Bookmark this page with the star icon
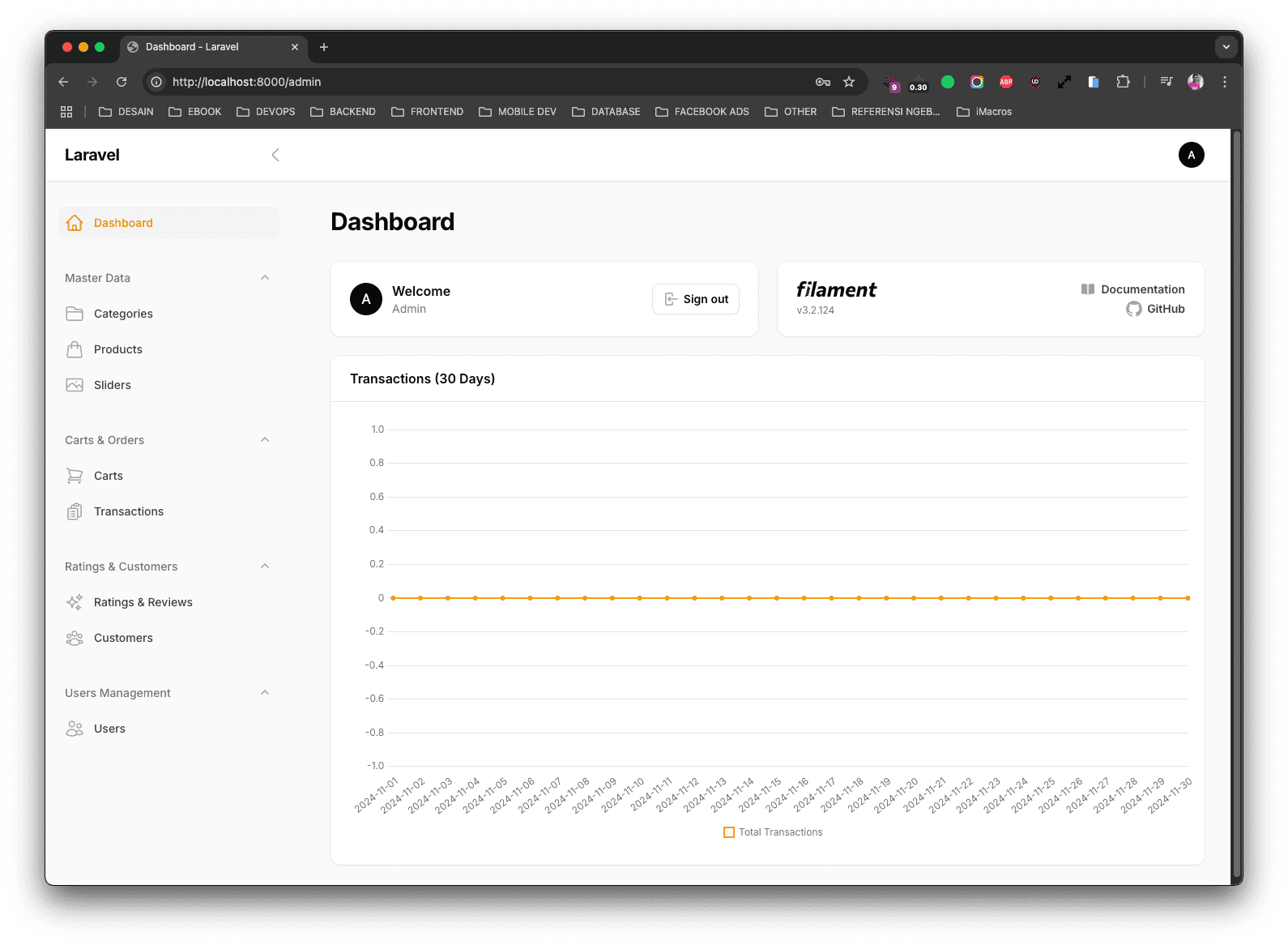This screenshot has height=945, width=1288. [849, 82]
